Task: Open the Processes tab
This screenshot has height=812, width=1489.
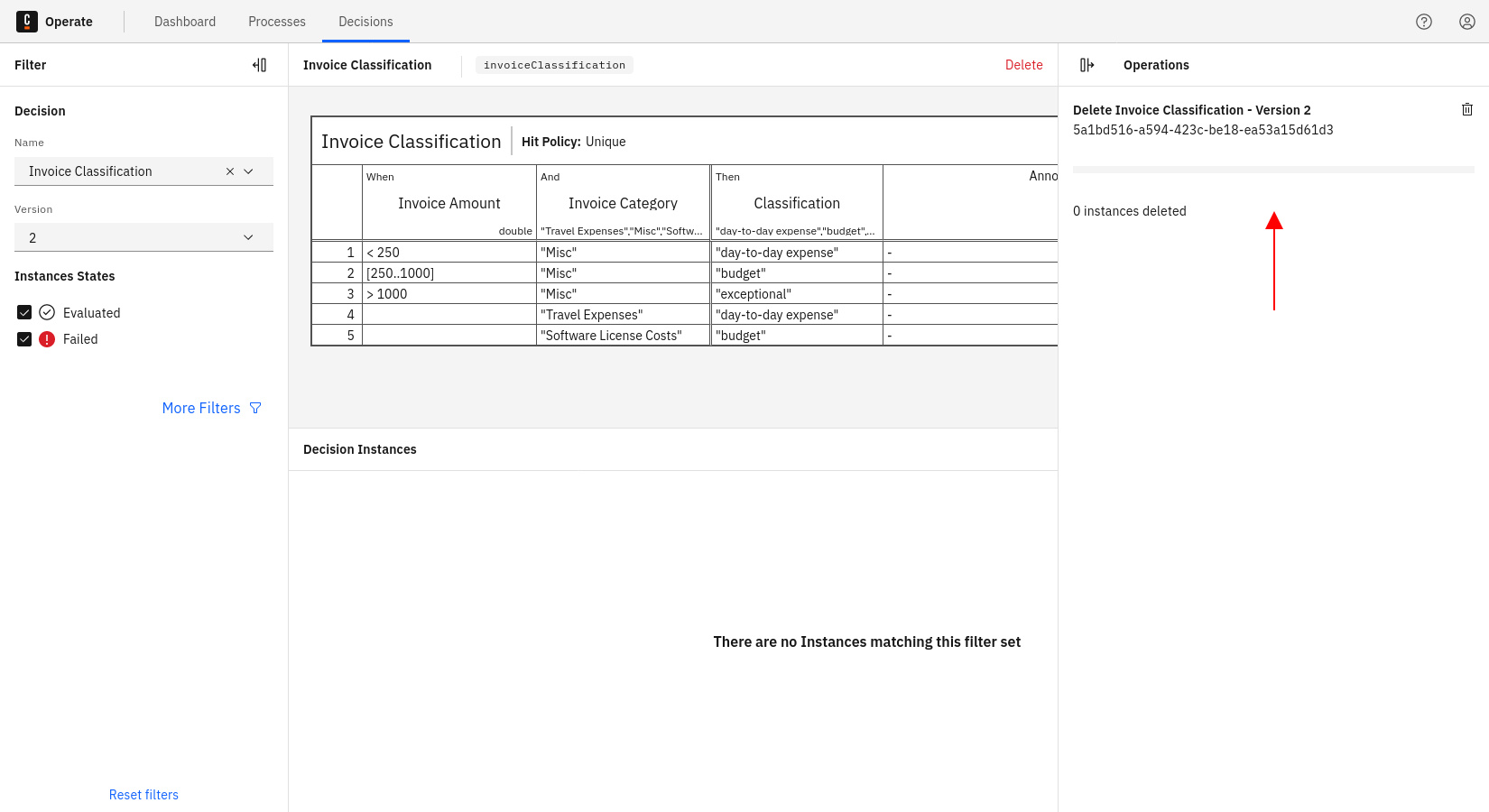Action: click(276, 21)
